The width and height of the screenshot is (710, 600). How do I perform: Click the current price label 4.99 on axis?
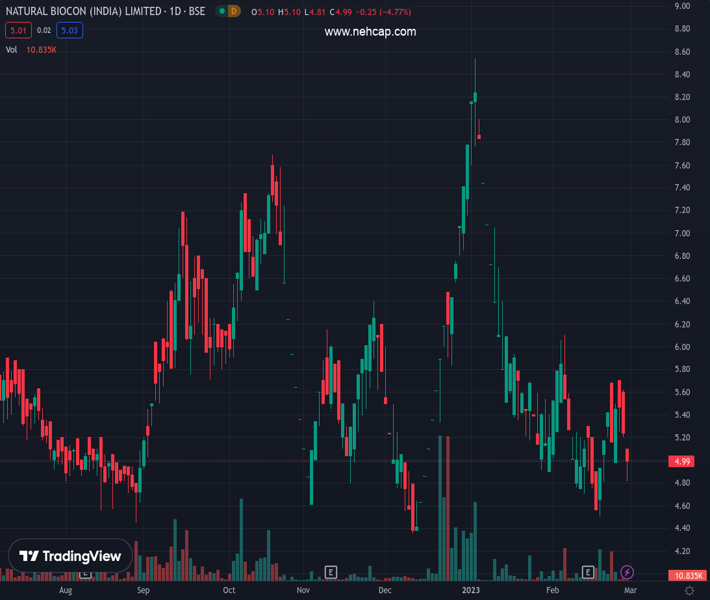[684, 461]
